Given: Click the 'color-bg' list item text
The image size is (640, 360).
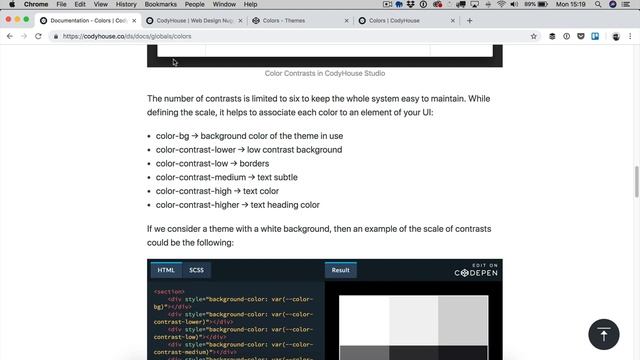Looking at the screenshot, I should tap(249, 136).
